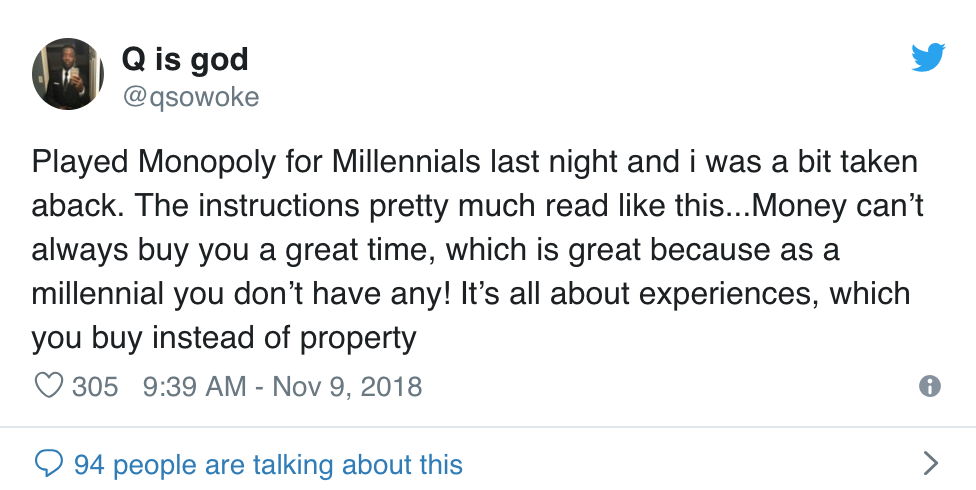The width and height of the screenshot is (976, 490).
Task: Click the 305 likes count
Action: coord(96,386)
